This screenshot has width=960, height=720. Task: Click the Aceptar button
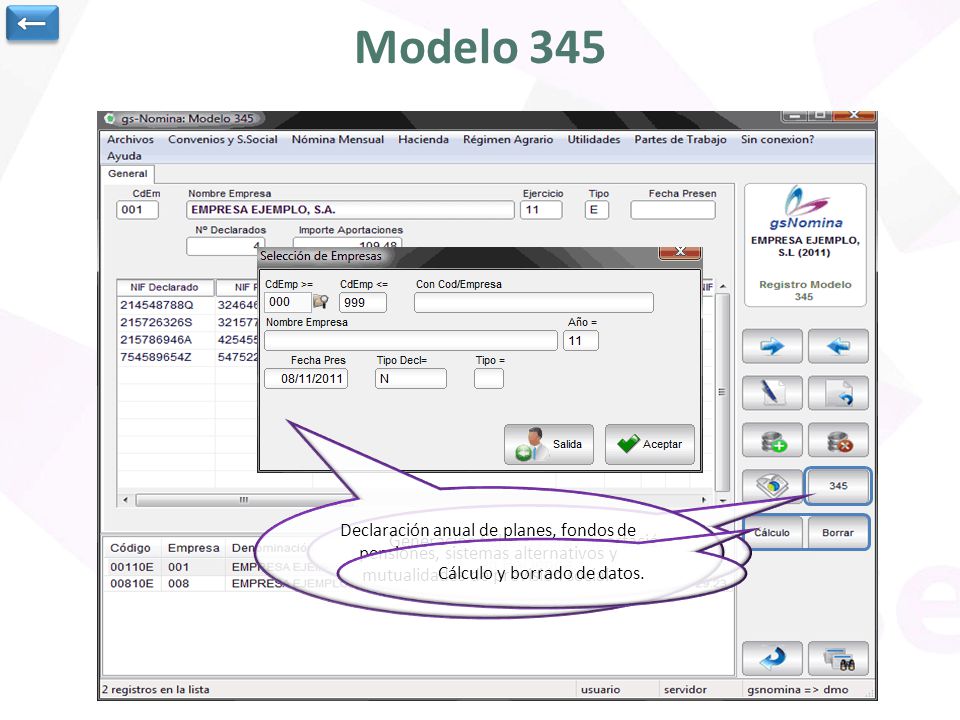650,444
